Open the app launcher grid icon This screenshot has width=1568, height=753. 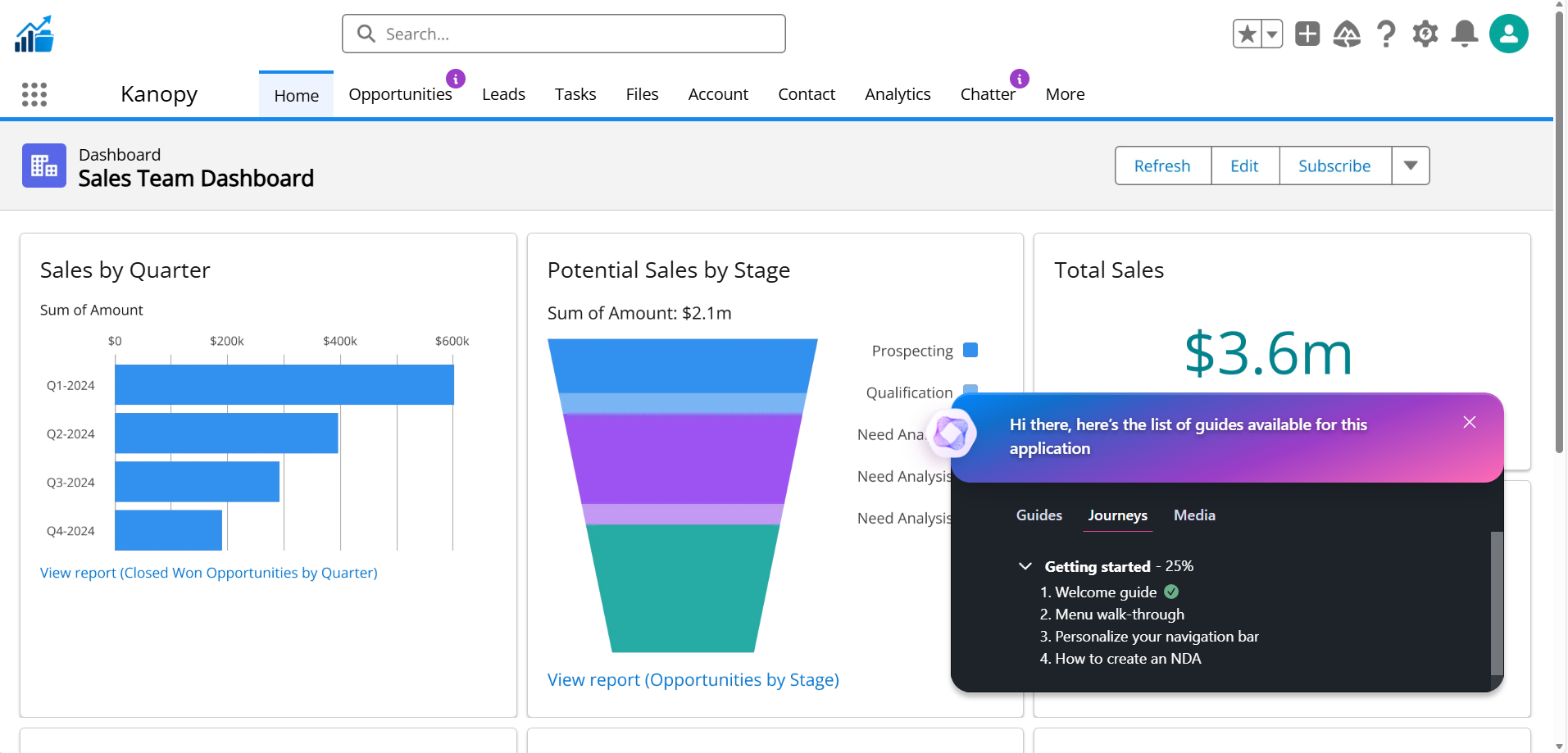34,94
